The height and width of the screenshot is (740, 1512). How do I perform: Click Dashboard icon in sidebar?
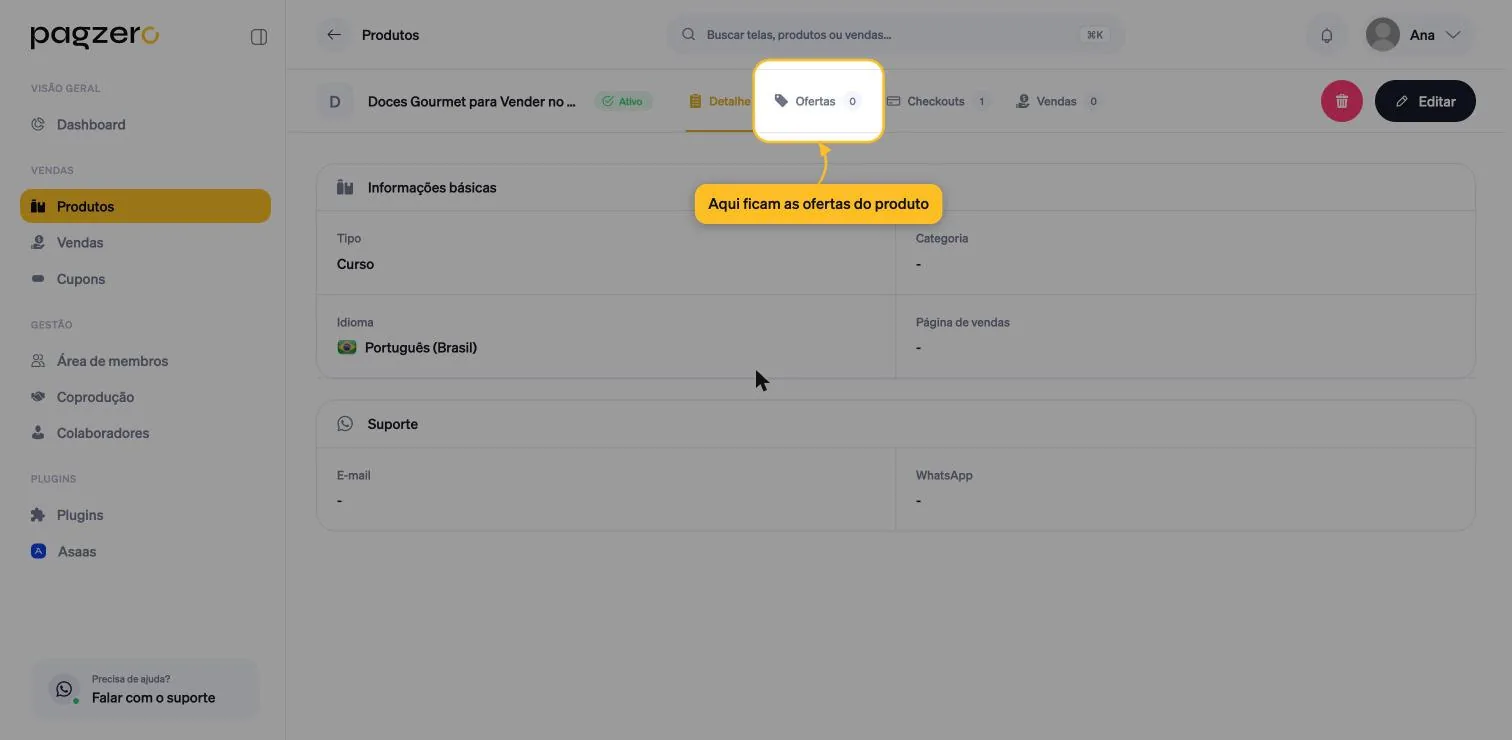click(38, 125)
